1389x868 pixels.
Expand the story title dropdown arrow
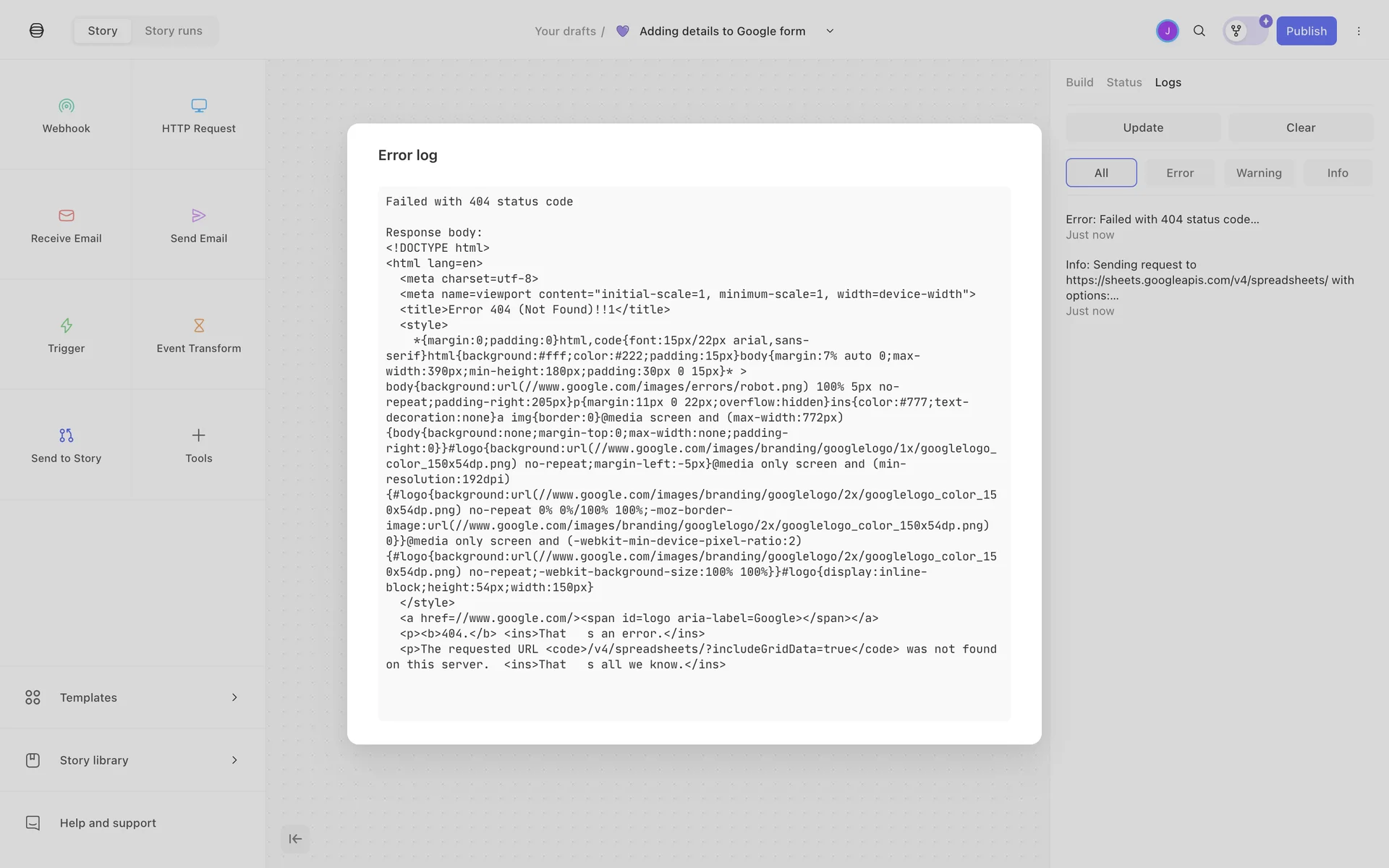(x=830, y=31)
